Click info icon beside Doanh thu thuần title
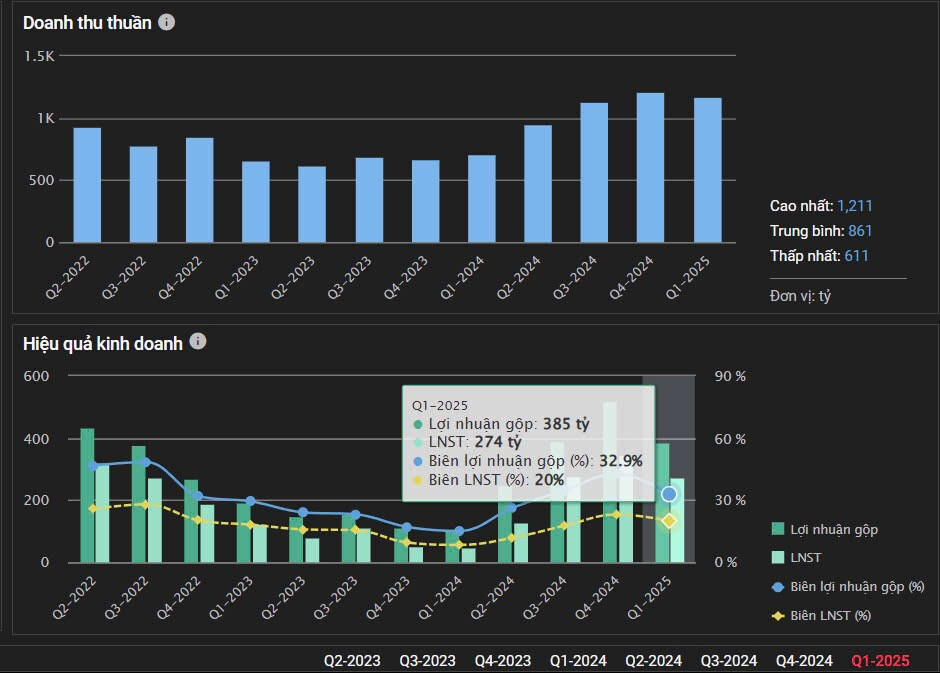The image size is (940, 673). point(167,22)
